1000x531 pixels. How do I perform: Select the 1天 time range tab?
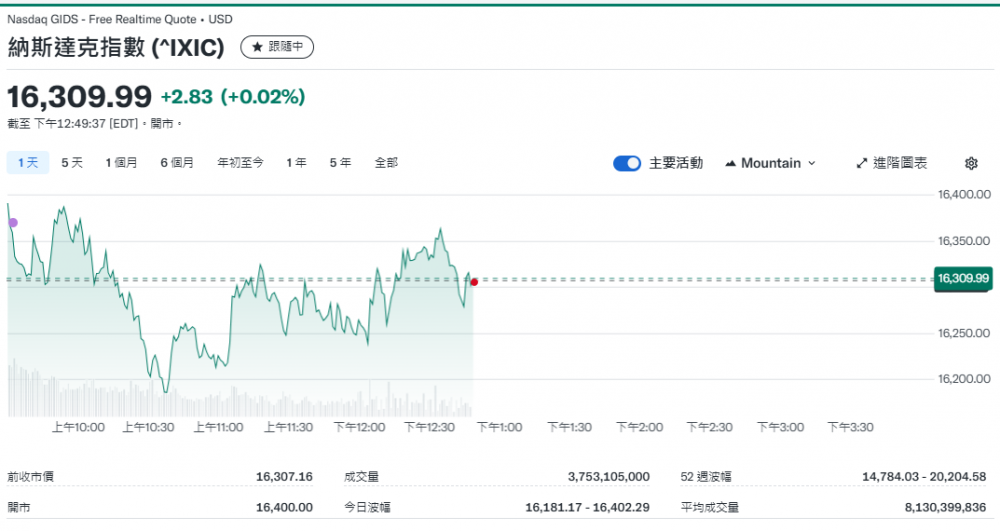point(27,162)
